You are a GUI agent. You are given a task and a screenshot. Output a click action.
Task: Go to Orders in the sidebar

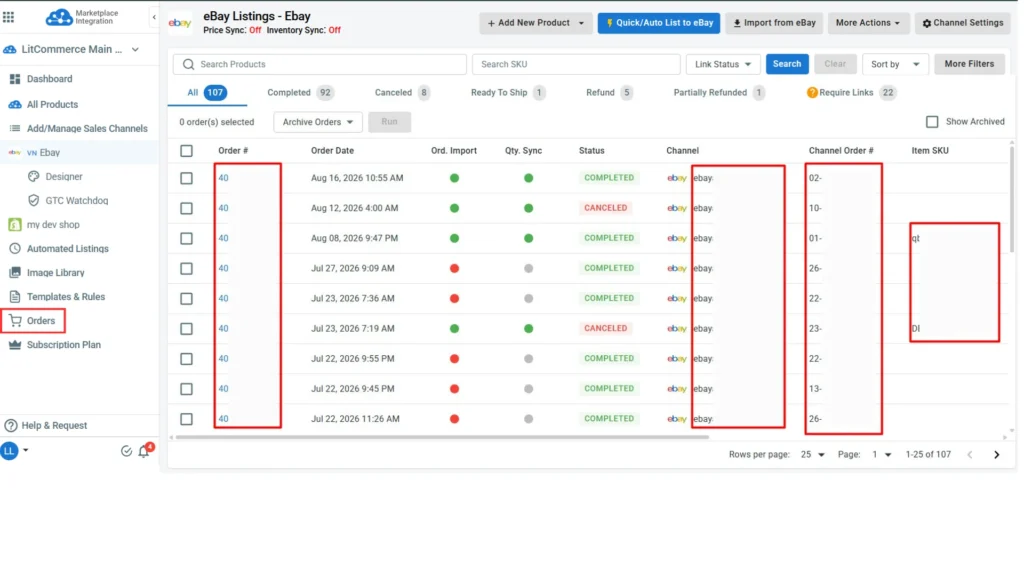tap(40, 321)
